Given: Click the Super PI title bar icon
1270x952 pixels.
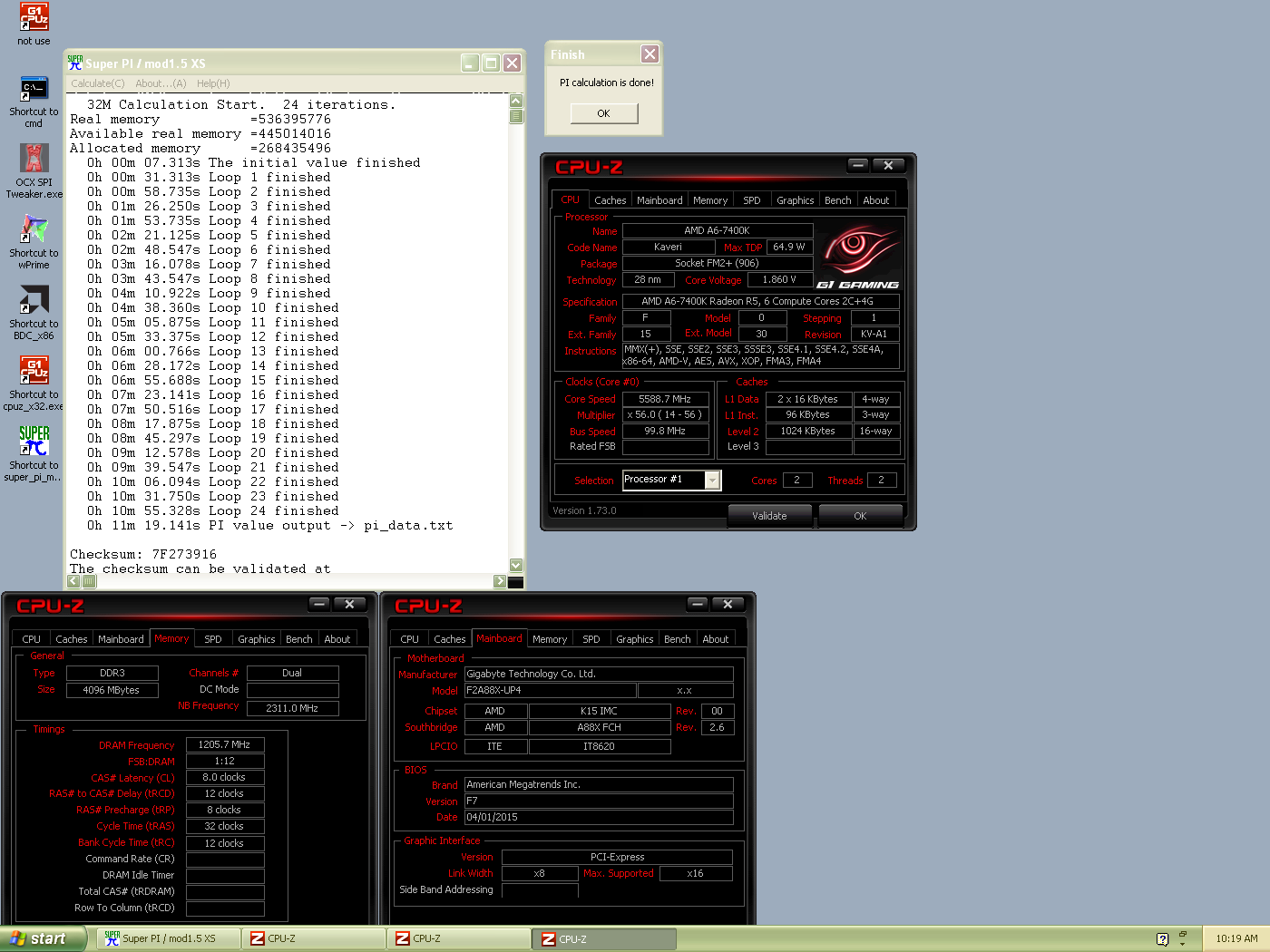Looking at the screenshot, I should tap(75, 63).
